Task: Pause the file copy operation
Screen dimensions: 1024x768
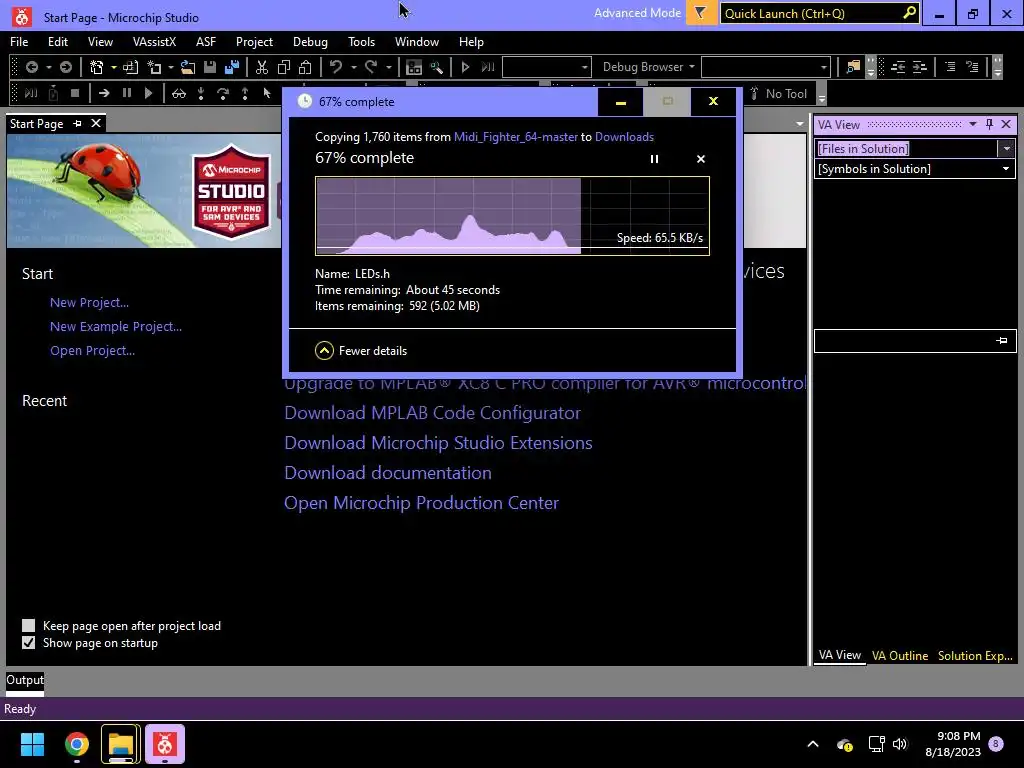Action: click(x=654, y=159)
